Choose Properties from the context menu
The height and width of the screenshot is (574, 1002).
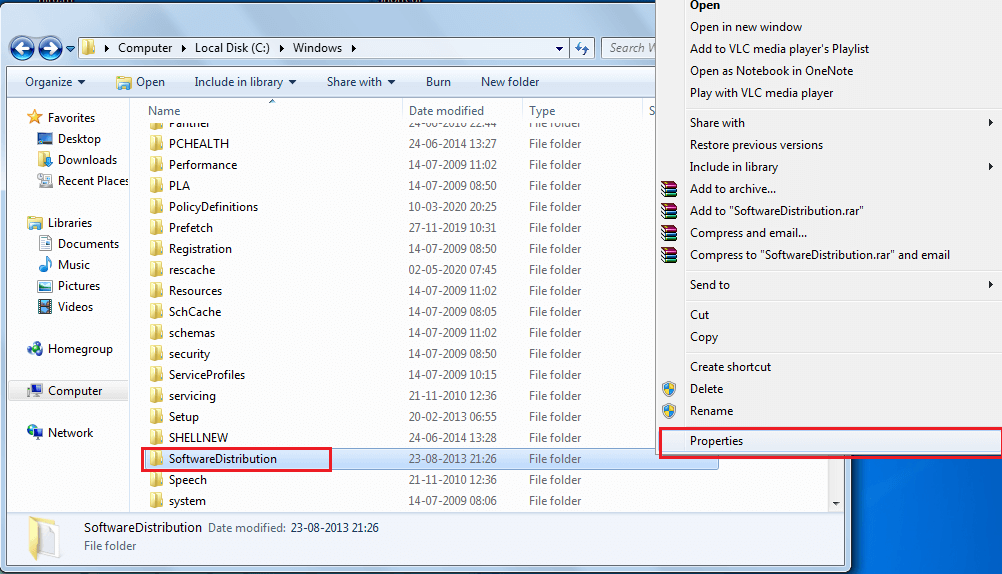pos(716,441)
